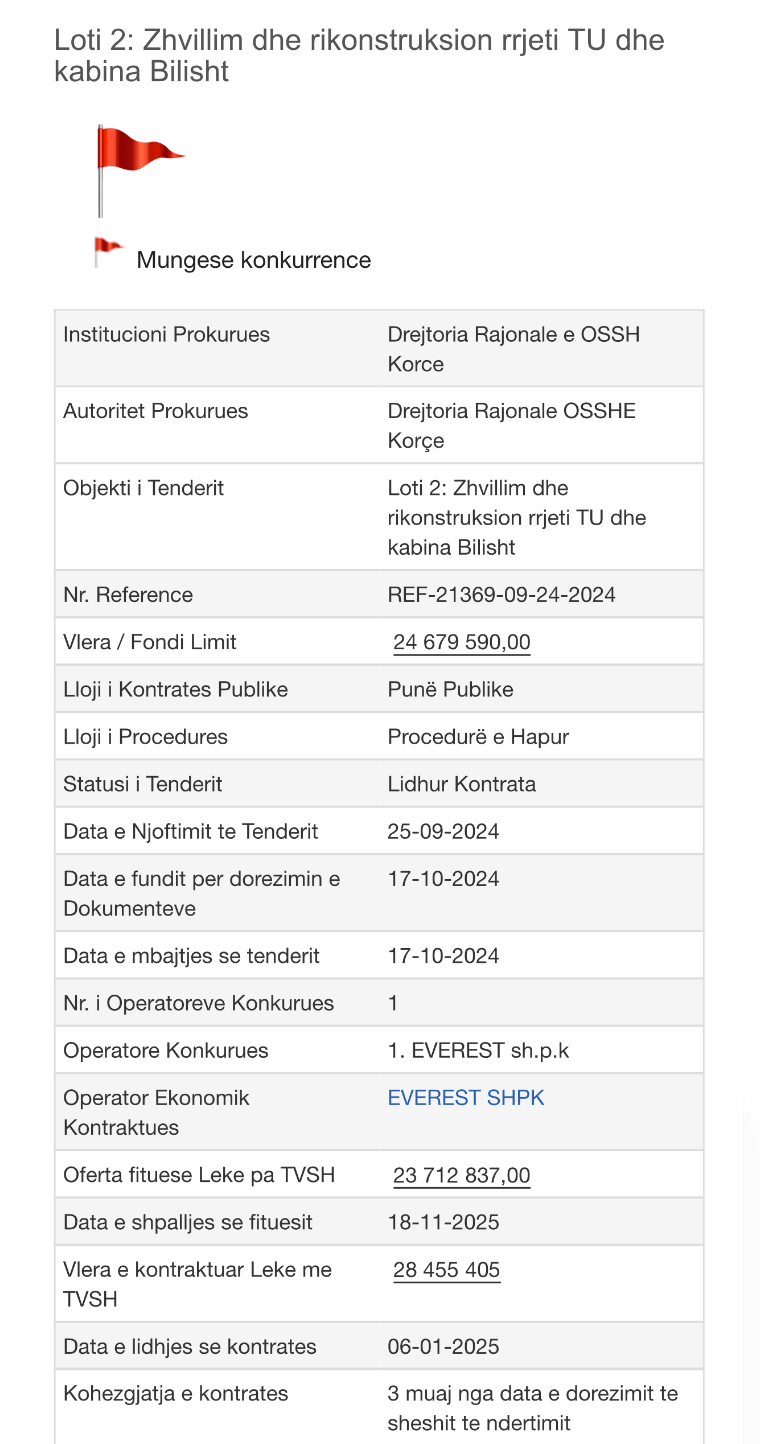Click the contract signing date 06-01-2025
The width and height of the screenshot is (760, 1444).
pyautogui.click(x=443, y=1347)
